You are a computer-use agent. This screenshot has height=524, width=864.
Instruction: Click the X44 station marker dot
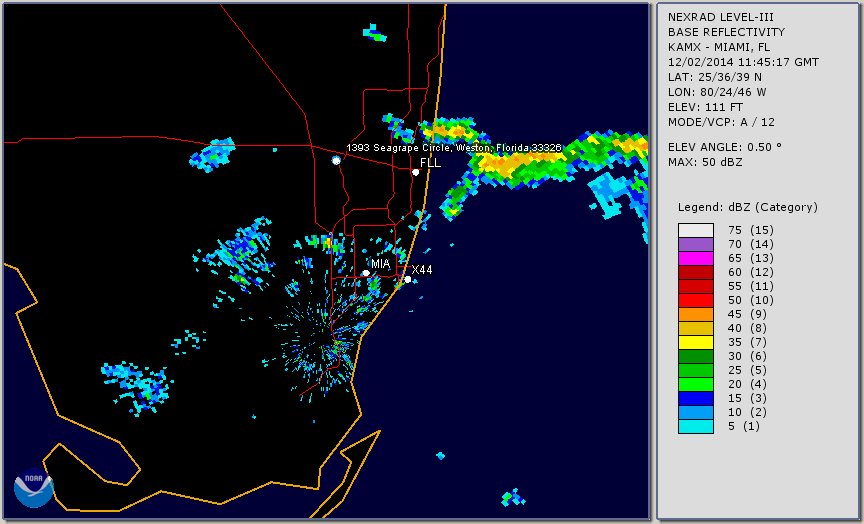(x=408, y=280)
